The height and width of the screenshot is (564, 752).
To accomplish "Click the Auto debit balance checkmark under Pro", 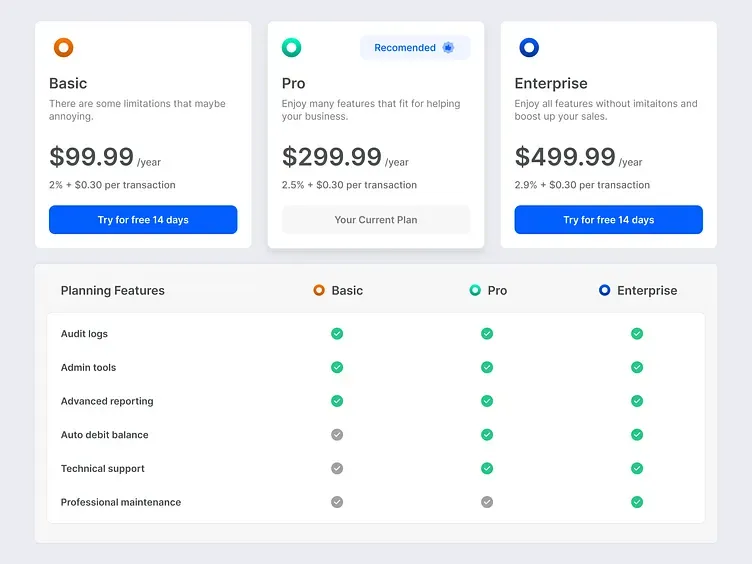I will click(487, 435).
